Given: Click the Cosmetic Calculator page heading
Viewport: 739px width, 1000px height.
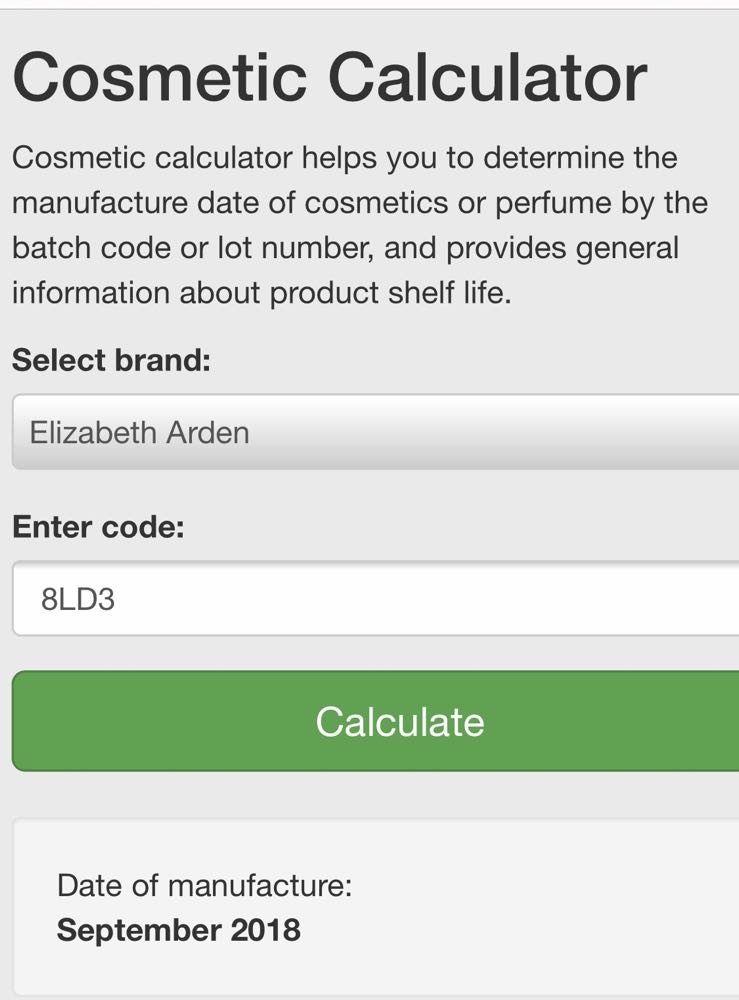Looking at the screenshot, I should [330, 78].
